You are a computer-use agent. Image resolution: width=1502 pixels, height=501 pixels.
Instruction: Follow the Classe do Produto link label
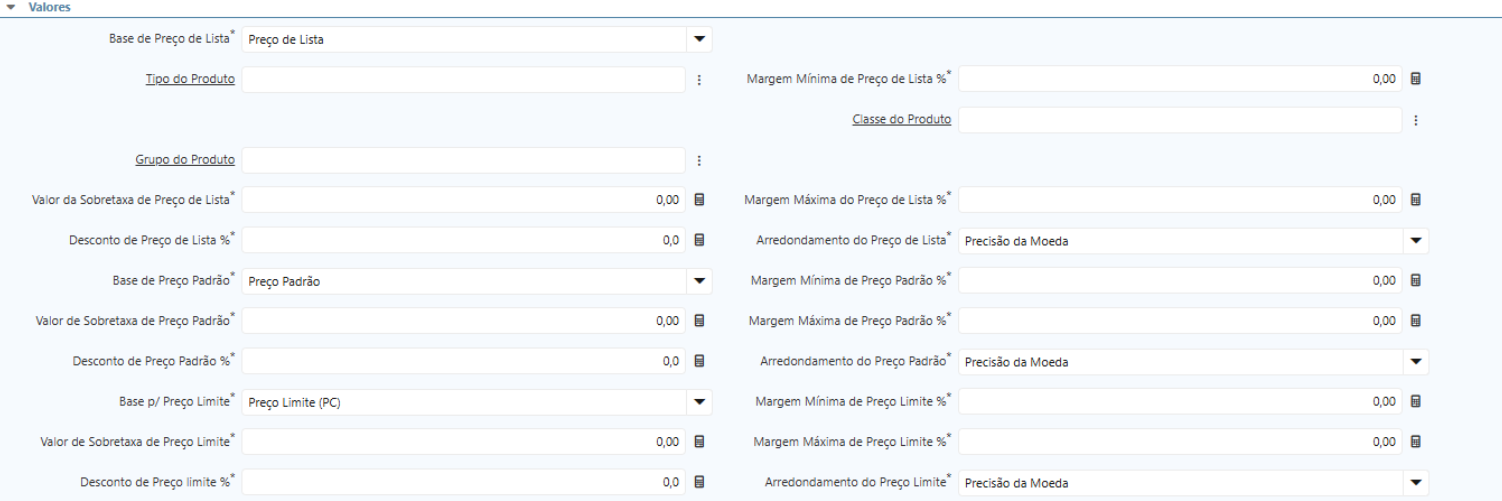coord(901,119)
